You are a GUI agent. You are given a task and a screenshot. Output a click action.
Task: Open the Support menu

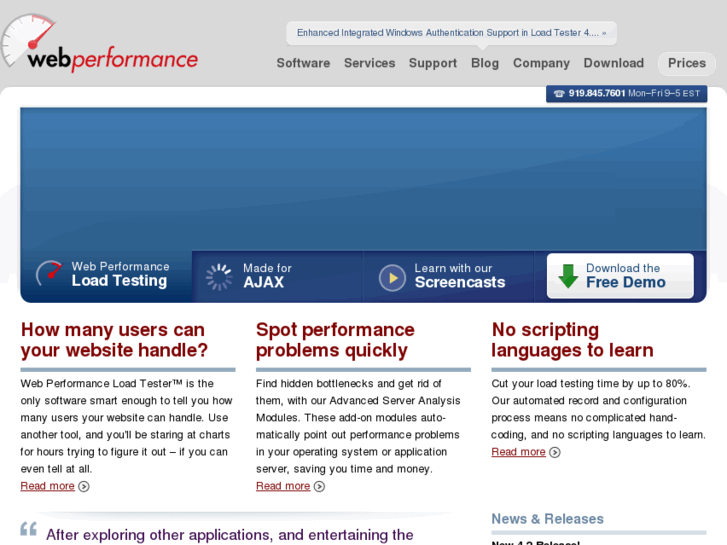(433, 64)
